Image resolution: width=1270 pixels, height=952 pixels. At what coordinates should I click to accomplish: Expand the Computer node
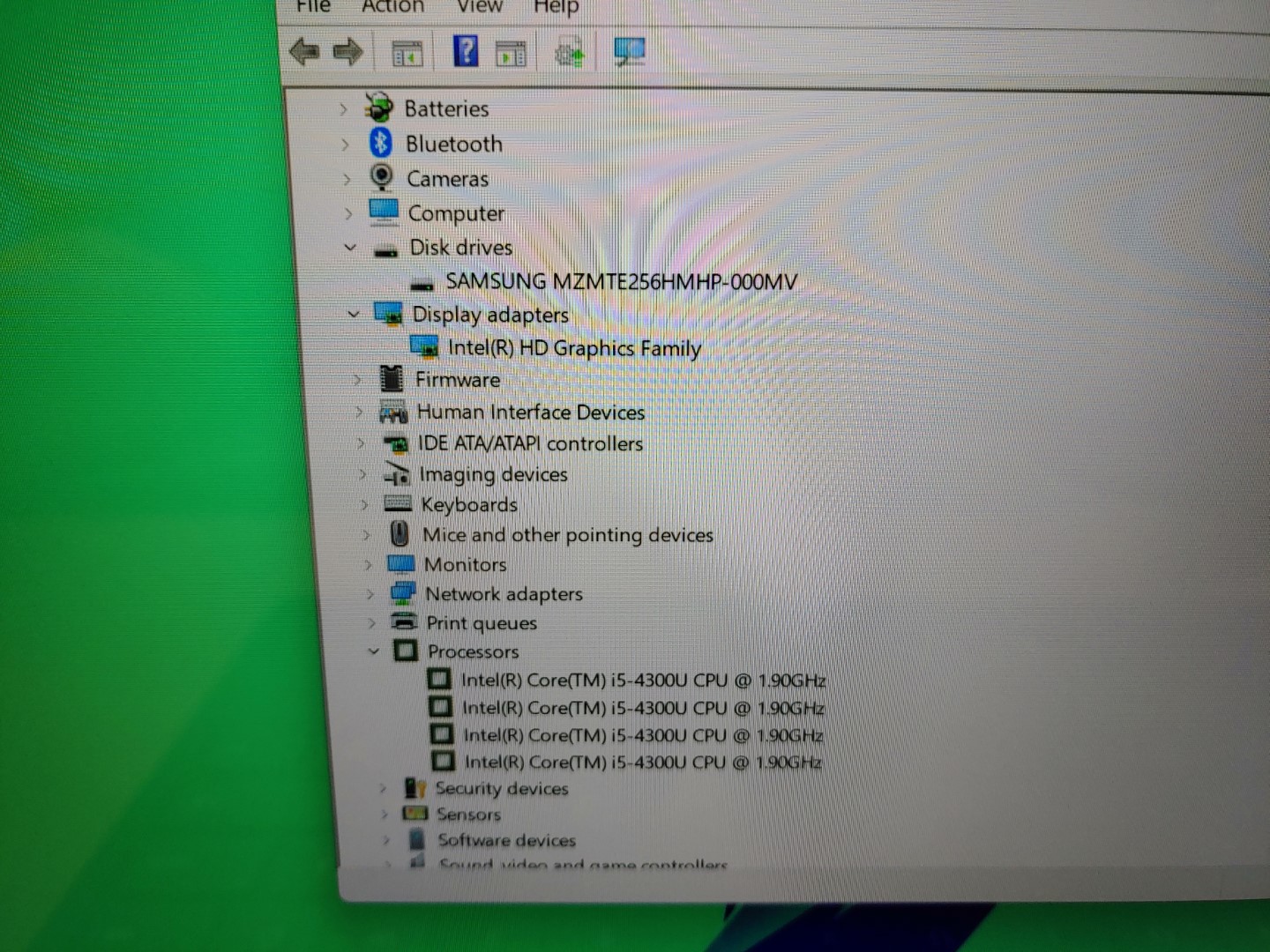(x=348, y=213)
